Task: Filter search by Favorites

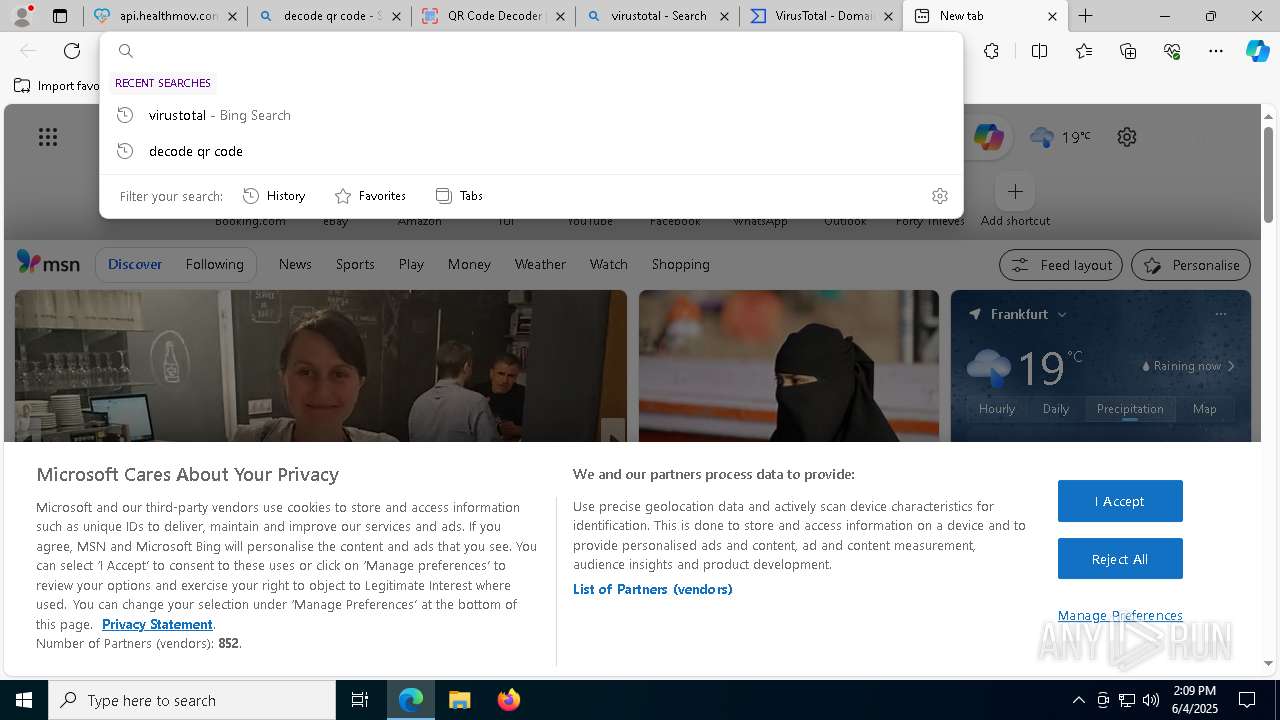Action: tap(370, 196)
